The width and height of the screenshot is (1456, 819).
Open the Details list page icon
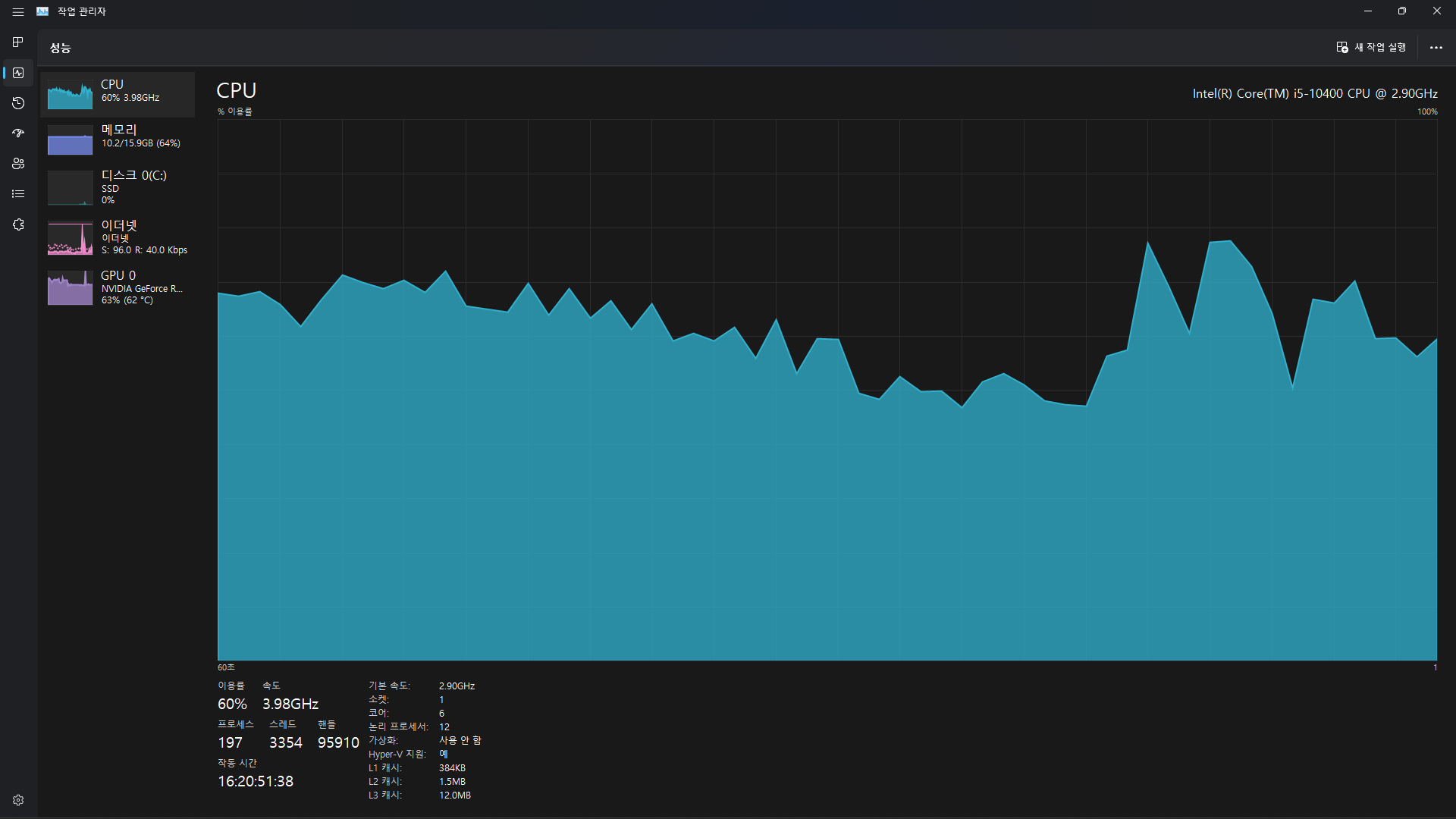[x=18, y=194]
